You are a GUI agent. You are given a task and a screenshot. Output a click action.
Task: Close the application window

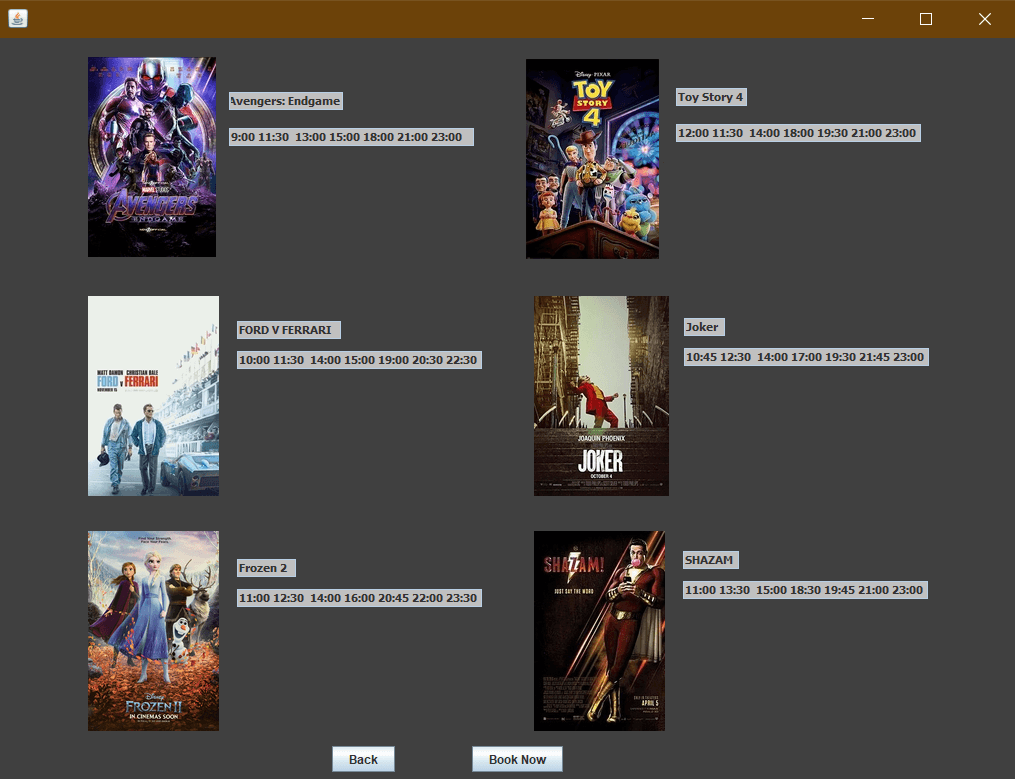pyautogui.click(x=985, y=19)
